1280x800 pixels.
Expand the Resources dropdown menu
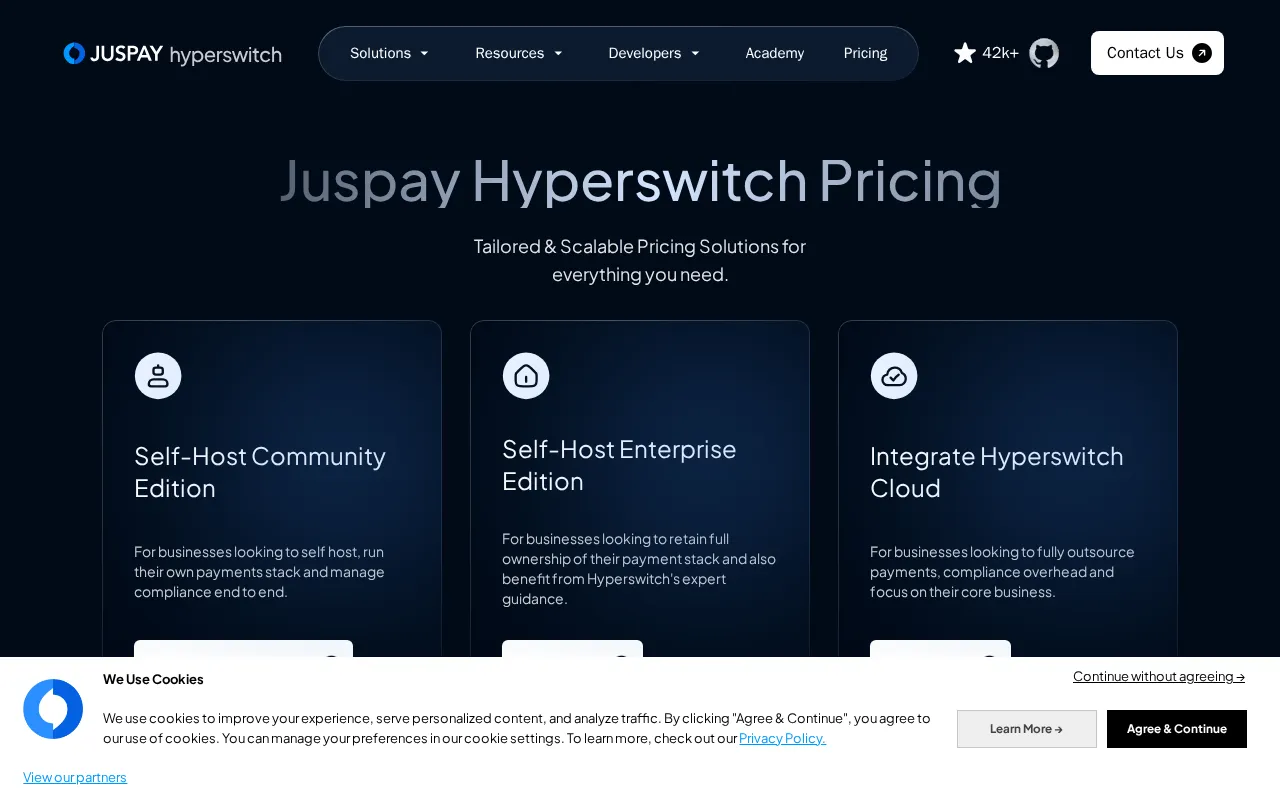519,53
